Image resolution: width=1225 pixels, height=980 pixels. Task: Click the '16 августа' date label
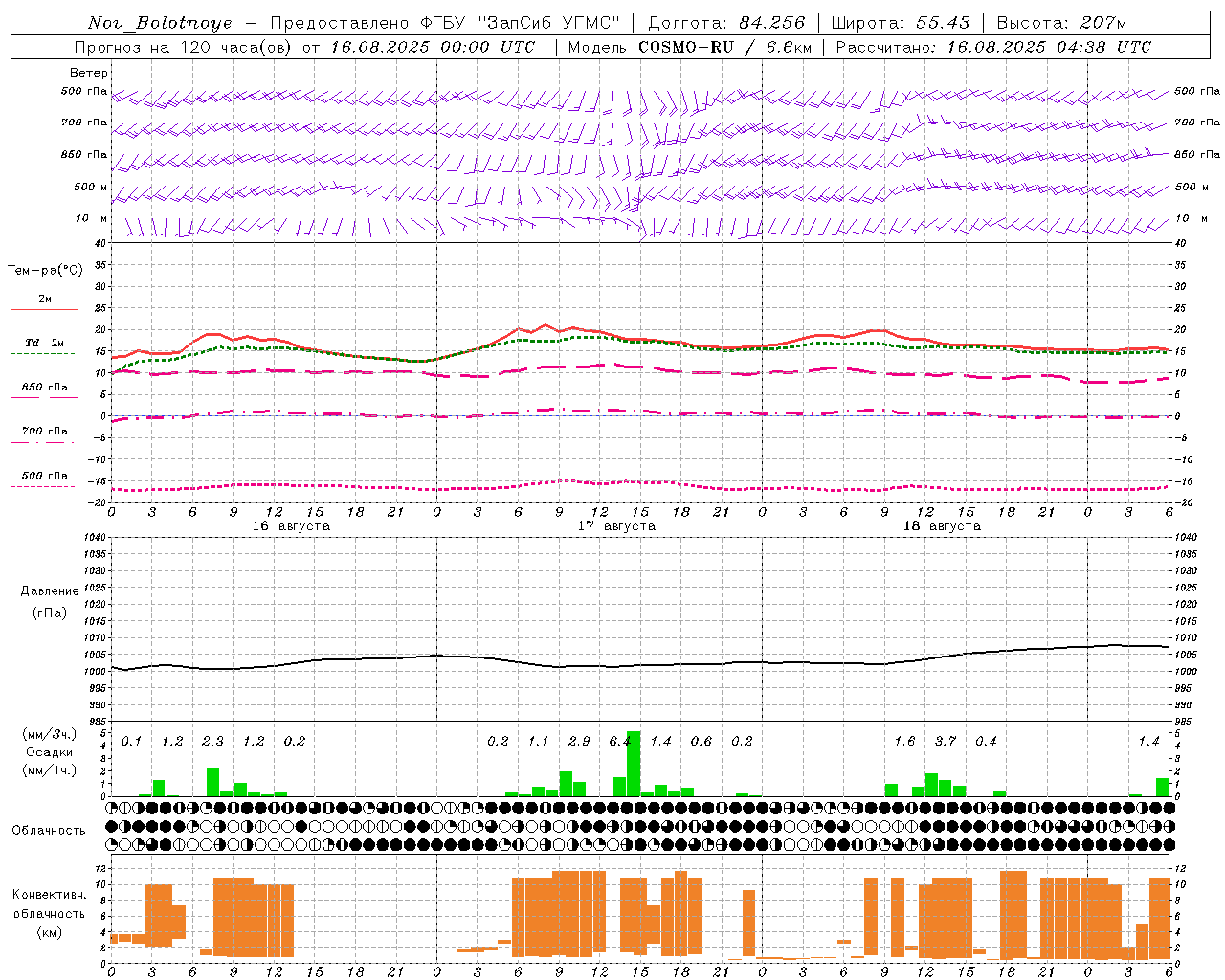point(291,526)
